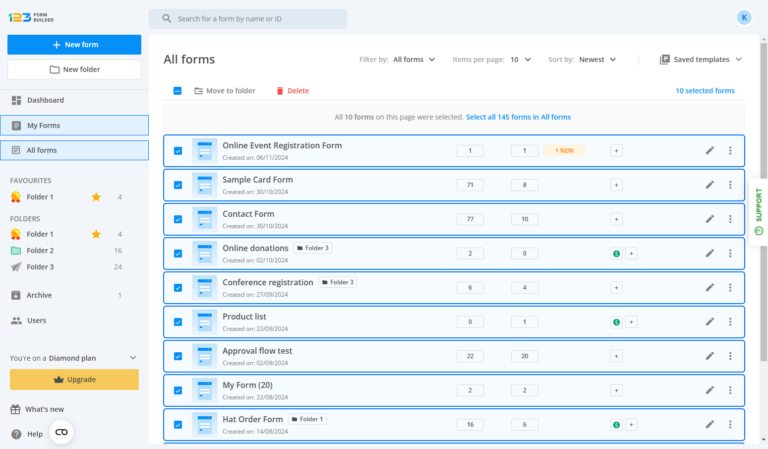Click the Upgrade button

click(x=74, y=379)
